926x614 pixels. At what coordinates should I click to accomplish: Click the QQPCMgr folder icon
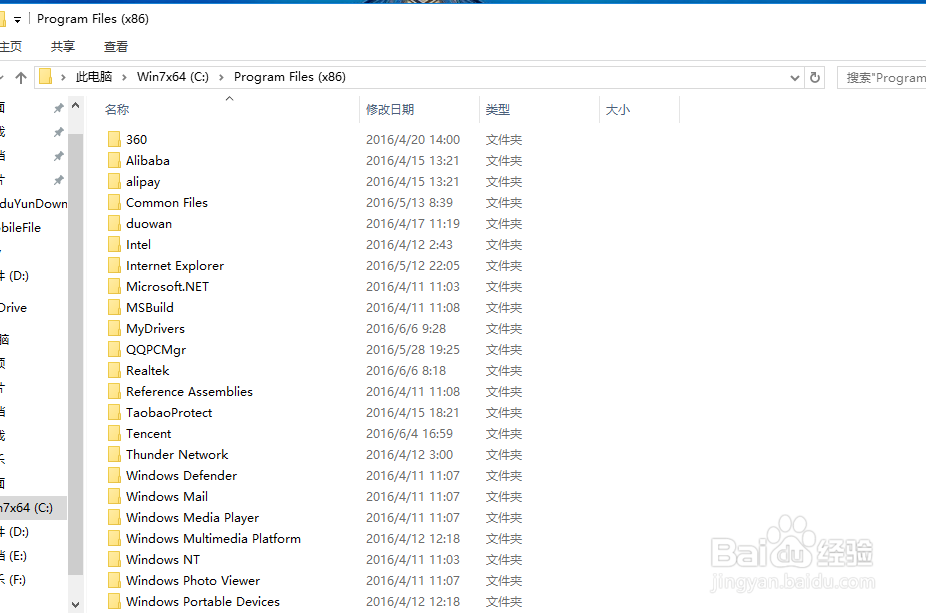coord(115,350)
